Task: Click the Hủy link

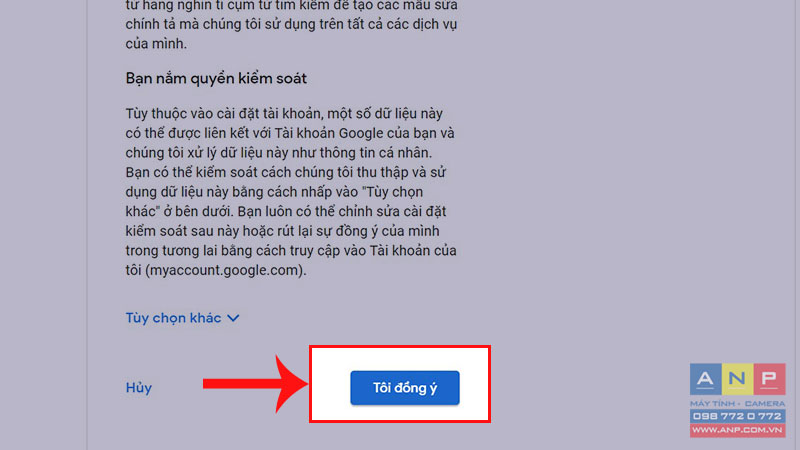Action: [139, 388]
